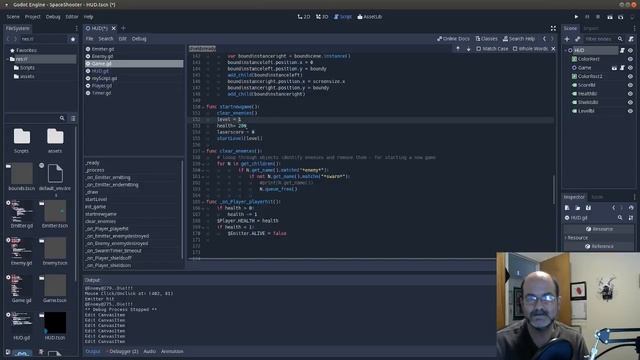
Task: Toggle visibility of ColorRect node
Action: [x=630, y=59]
